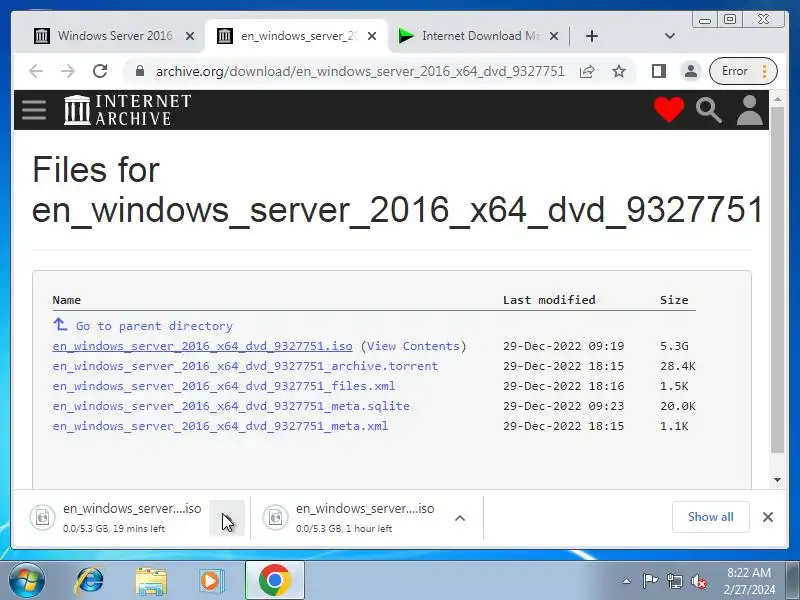Image resolution: width=800 pixels, height=600 pixels.
Task: Expand options chevron of 1 hour left download
Action: (460, 518)
